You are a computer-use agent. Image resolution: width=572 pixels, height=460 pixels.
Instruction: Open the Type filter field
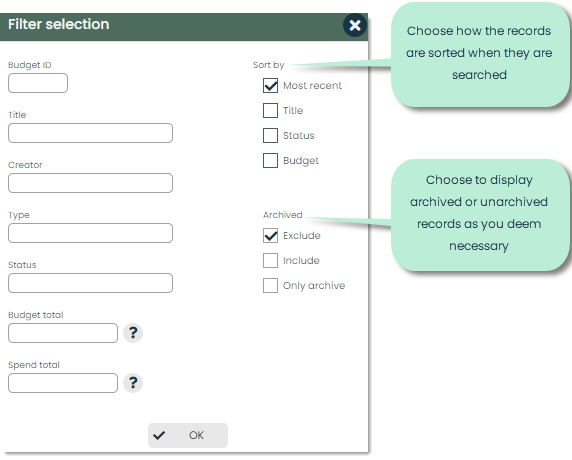click(x=90, y=233)
